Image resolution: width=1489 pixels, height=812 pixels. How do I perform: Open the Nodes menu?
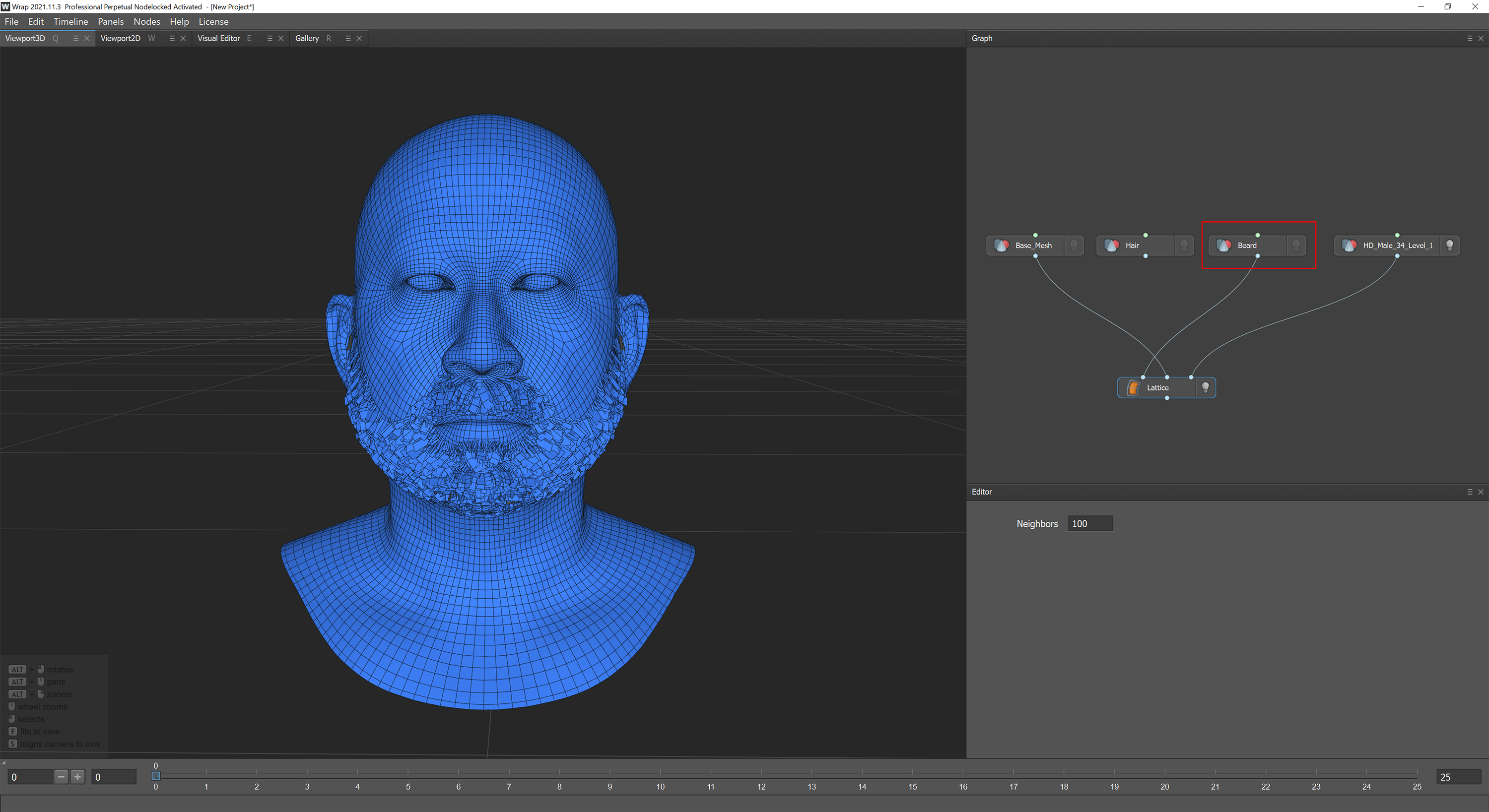tap(147, 21)
